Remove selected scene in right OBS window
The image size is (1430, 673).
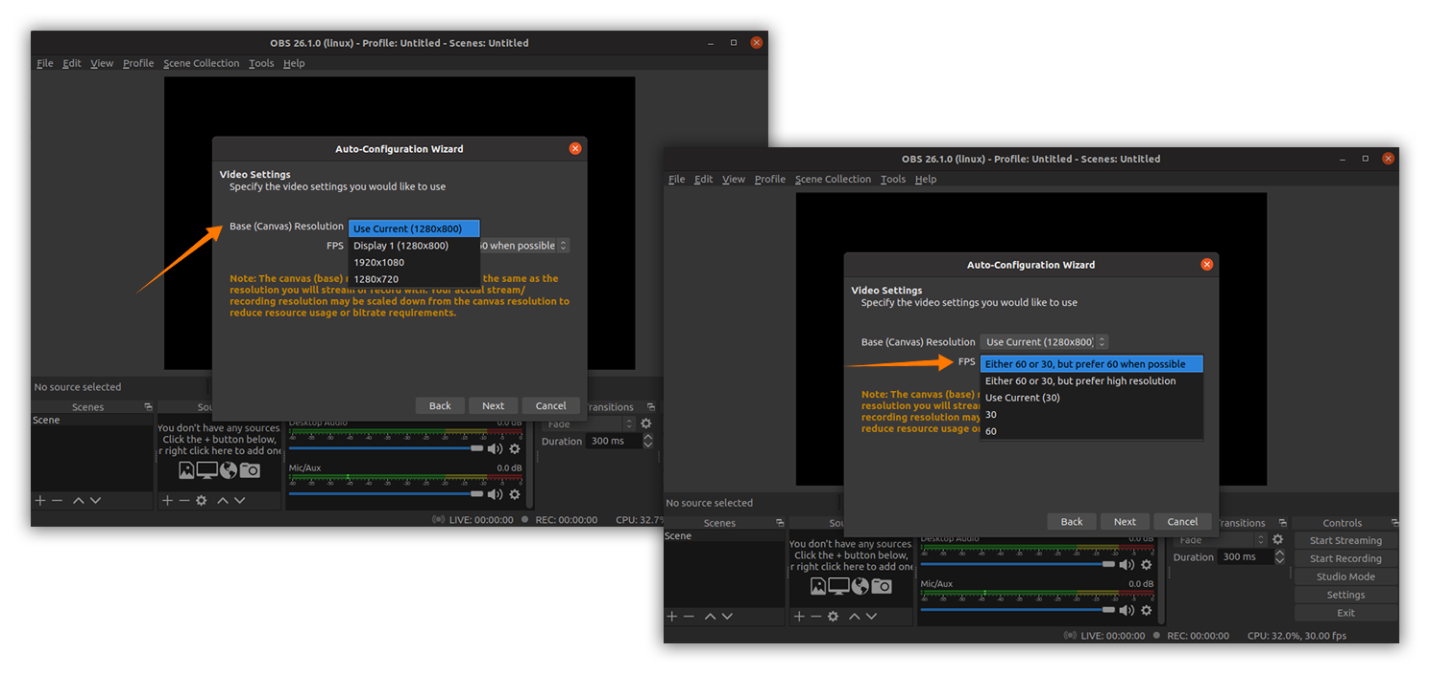[689, 616]
